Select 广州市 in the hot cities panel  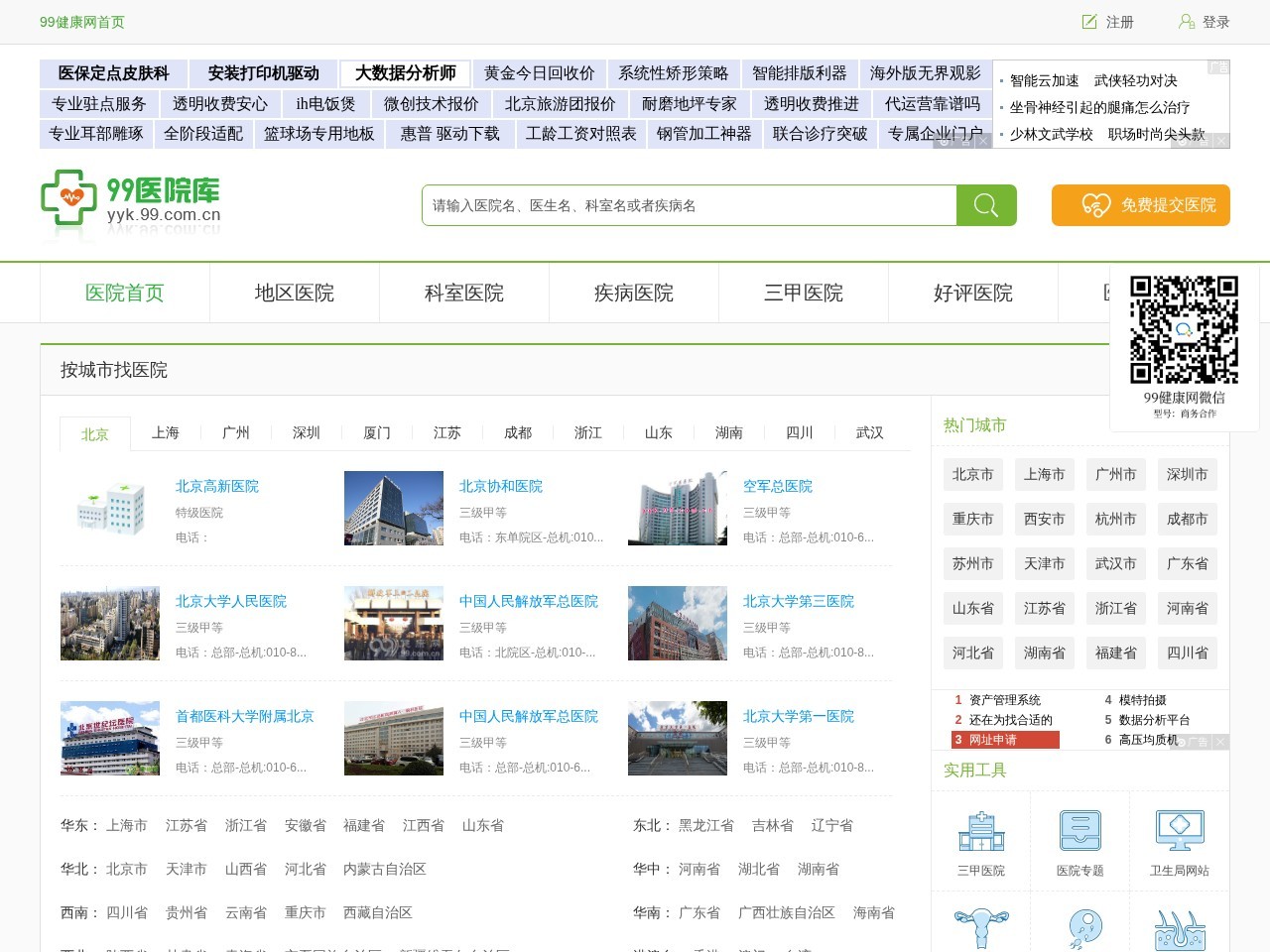[1115, 474]
